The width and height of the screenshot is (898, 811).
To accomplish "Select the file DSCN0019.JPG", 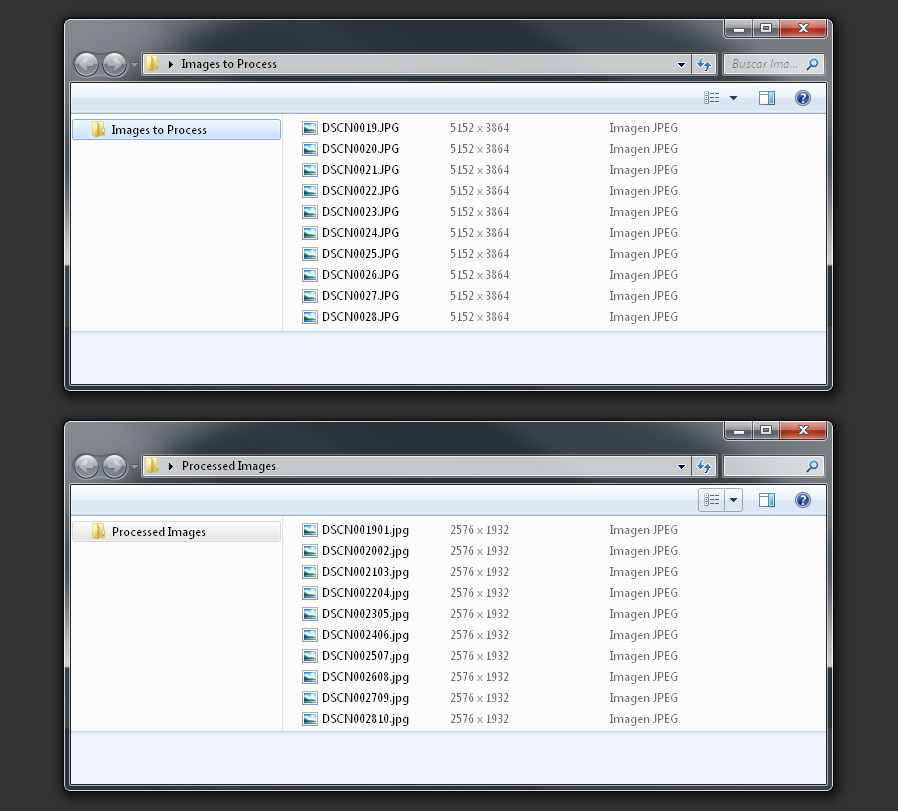I will (360, 128).
